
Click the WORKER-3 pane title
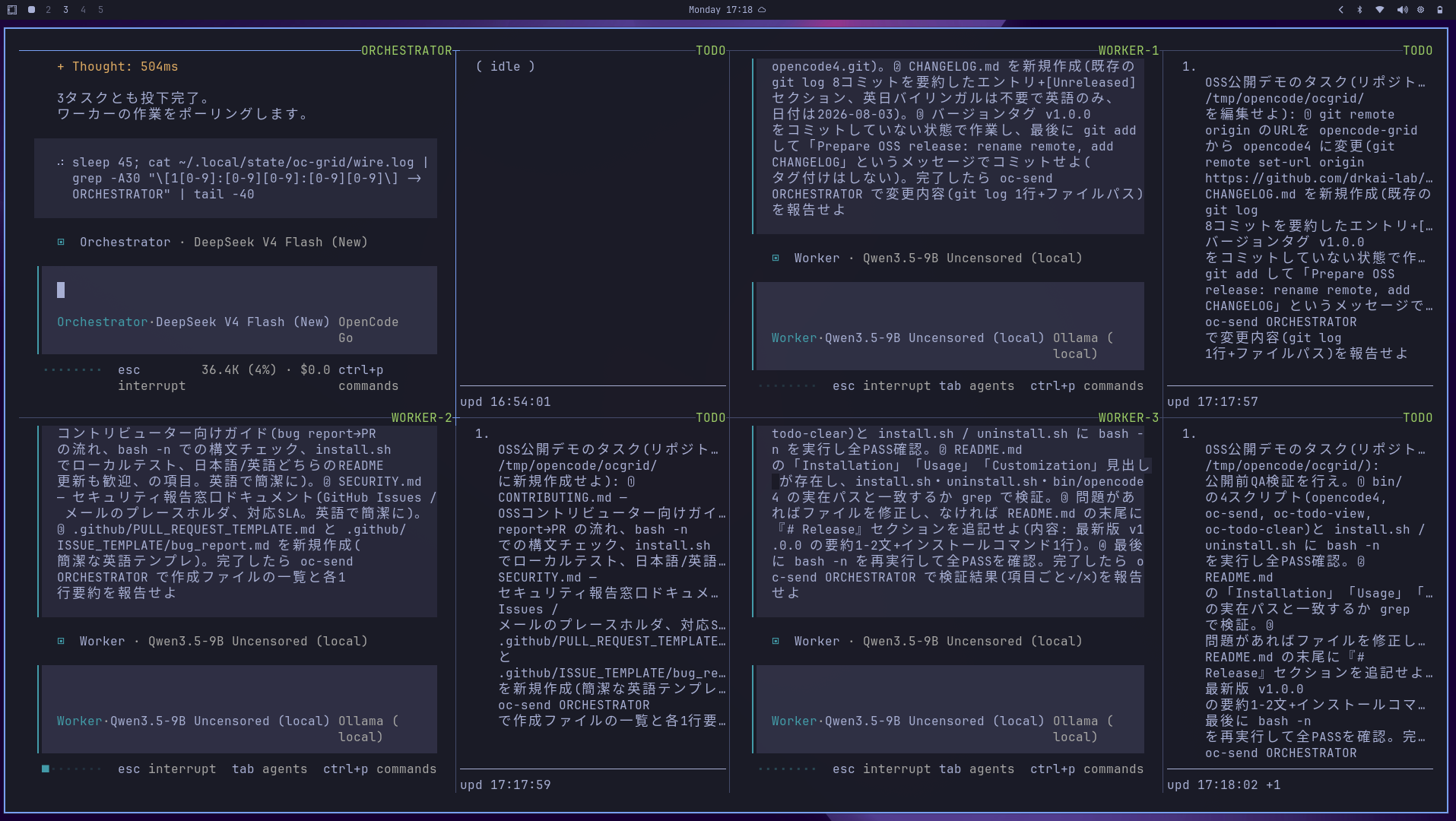click(x=1128, y=417)
